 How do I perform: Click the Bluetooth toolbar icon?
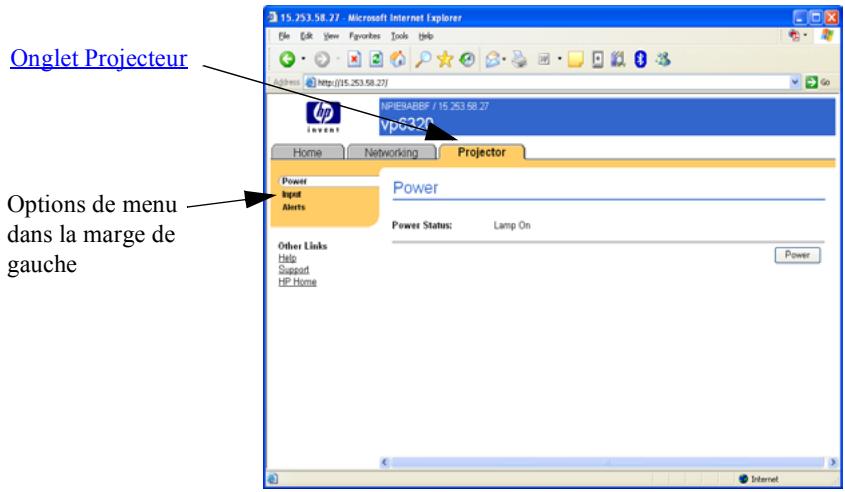coord(640,59)
